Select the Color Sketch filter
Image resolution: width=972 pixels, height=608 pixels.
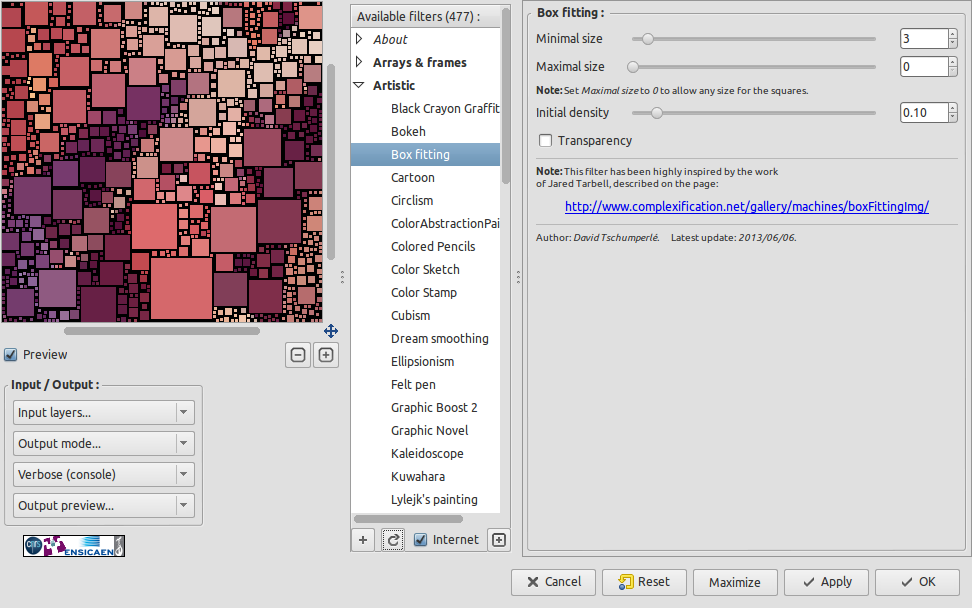tap(425, 270)
